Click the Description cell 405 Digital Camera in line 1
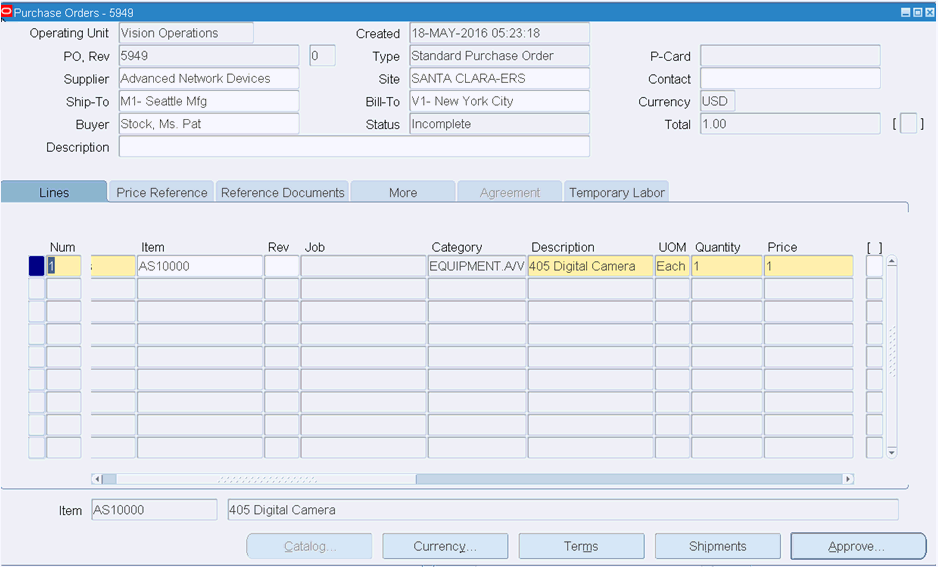938x567 pixels. (x=590, y=266)
